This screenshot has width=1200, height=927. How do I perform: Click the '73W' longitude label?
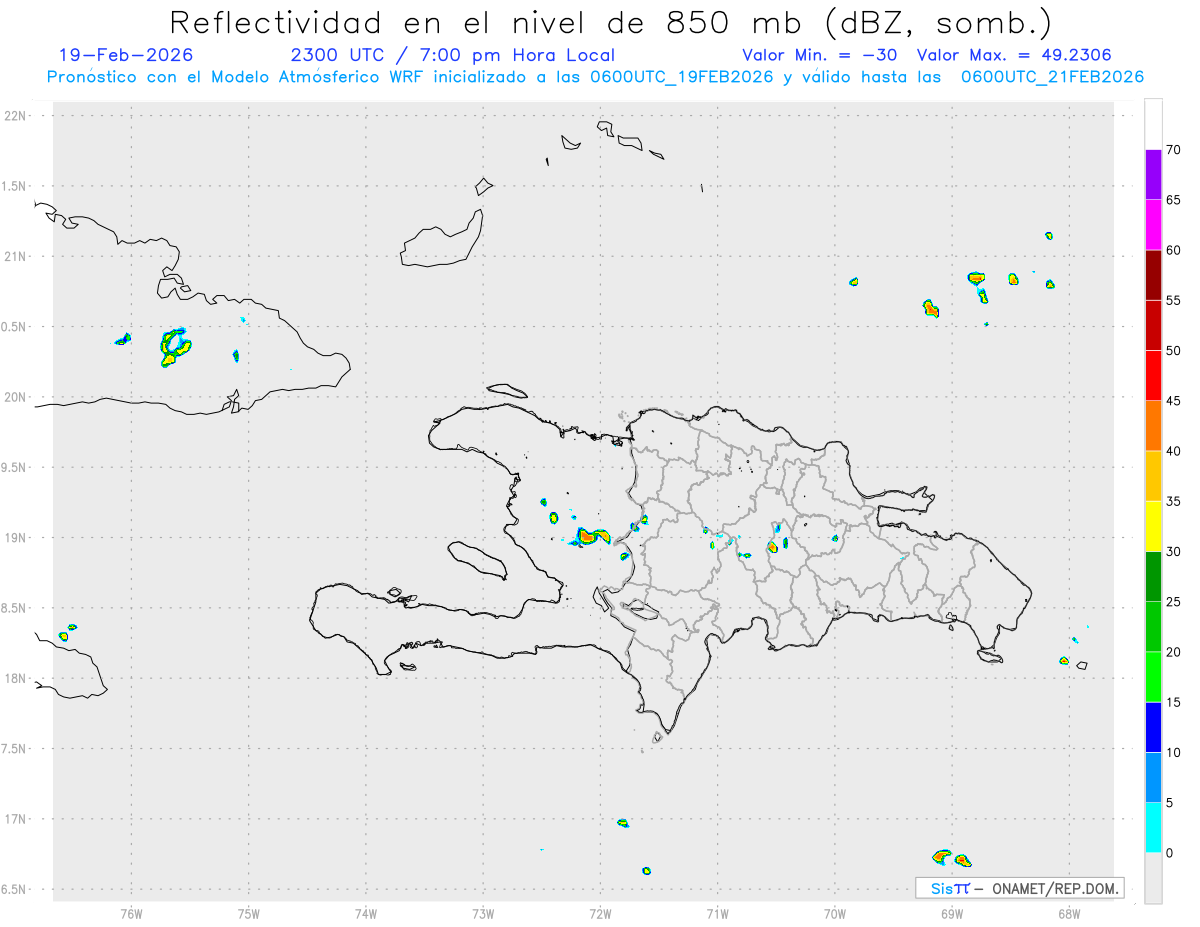[x=483, y=913]
